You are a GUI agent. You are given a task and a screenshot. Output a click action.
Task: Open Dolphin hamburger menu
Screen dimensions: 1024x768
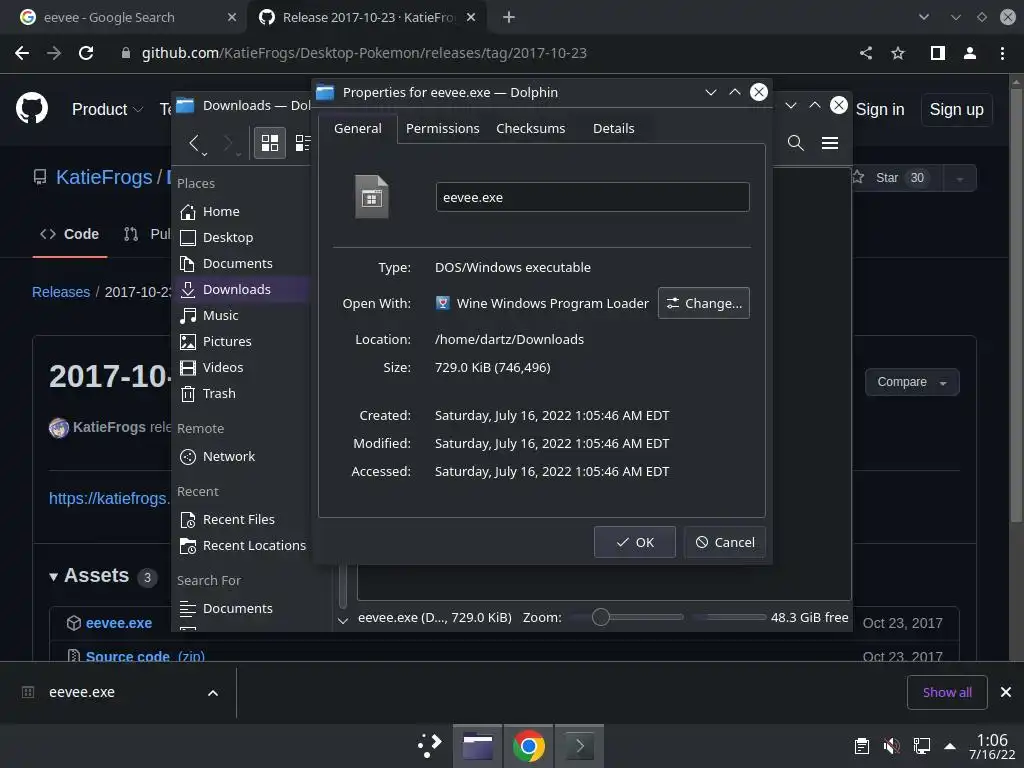829,143
